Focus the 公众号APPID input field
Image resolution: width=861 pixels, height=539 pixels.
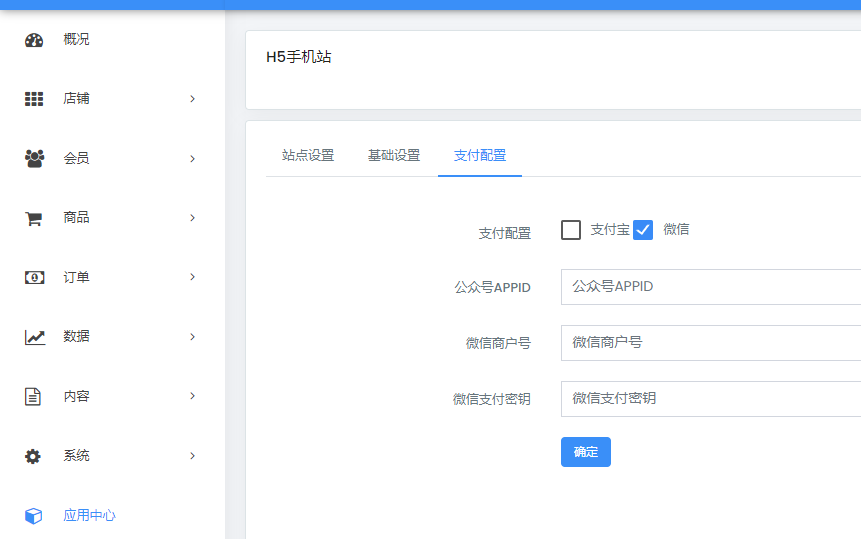[x=710, y=286]
